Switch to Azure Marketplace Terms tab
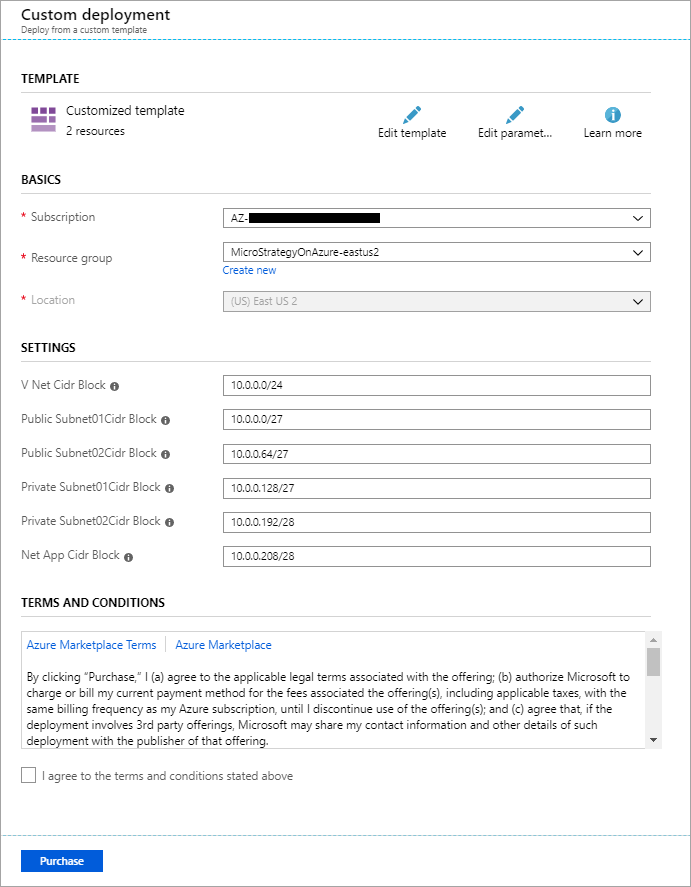 [x=91, y=645]
